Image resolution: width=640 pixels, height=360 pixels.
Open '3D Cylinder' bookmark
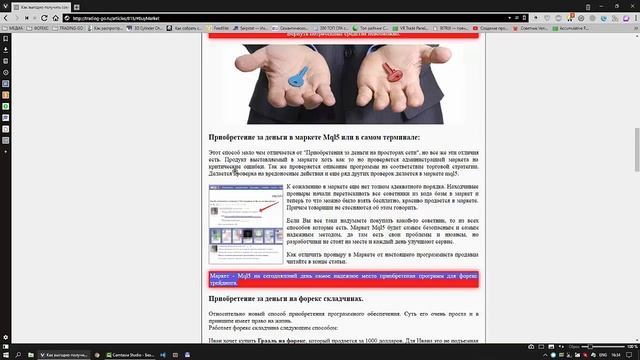click(x=144, y=28)
